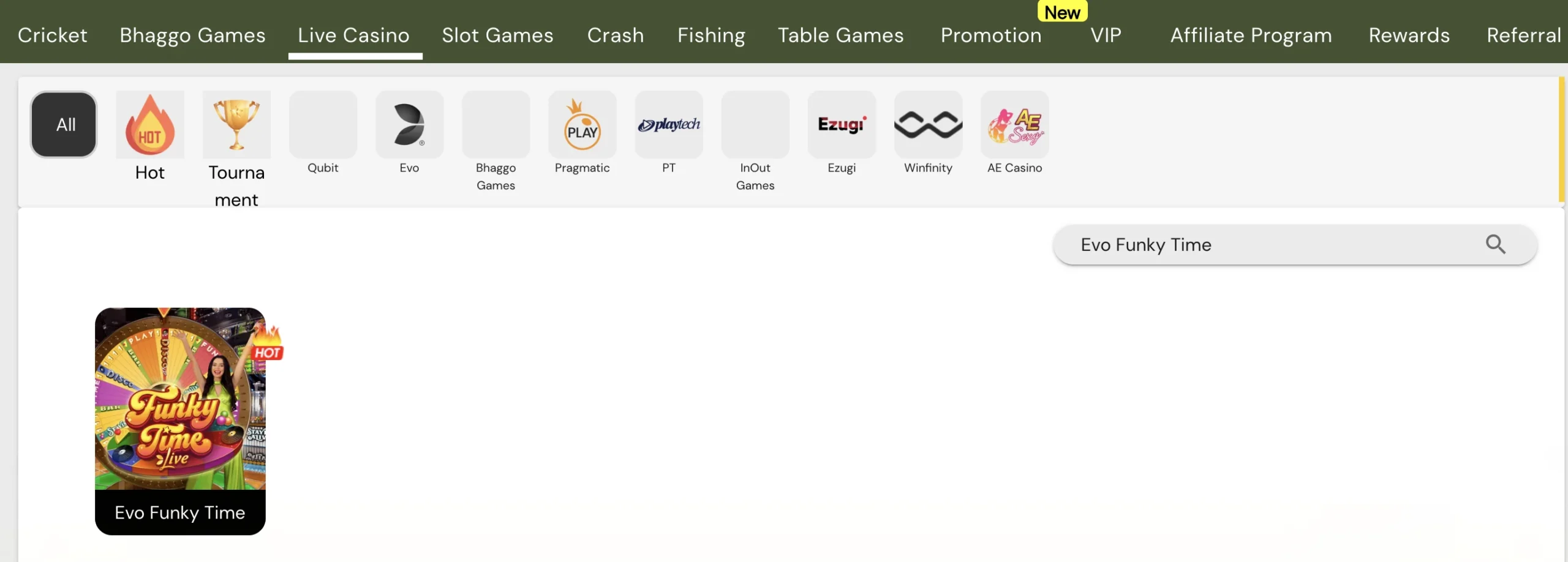Open the Funky Time Live game thumbnail

(180, 399)
